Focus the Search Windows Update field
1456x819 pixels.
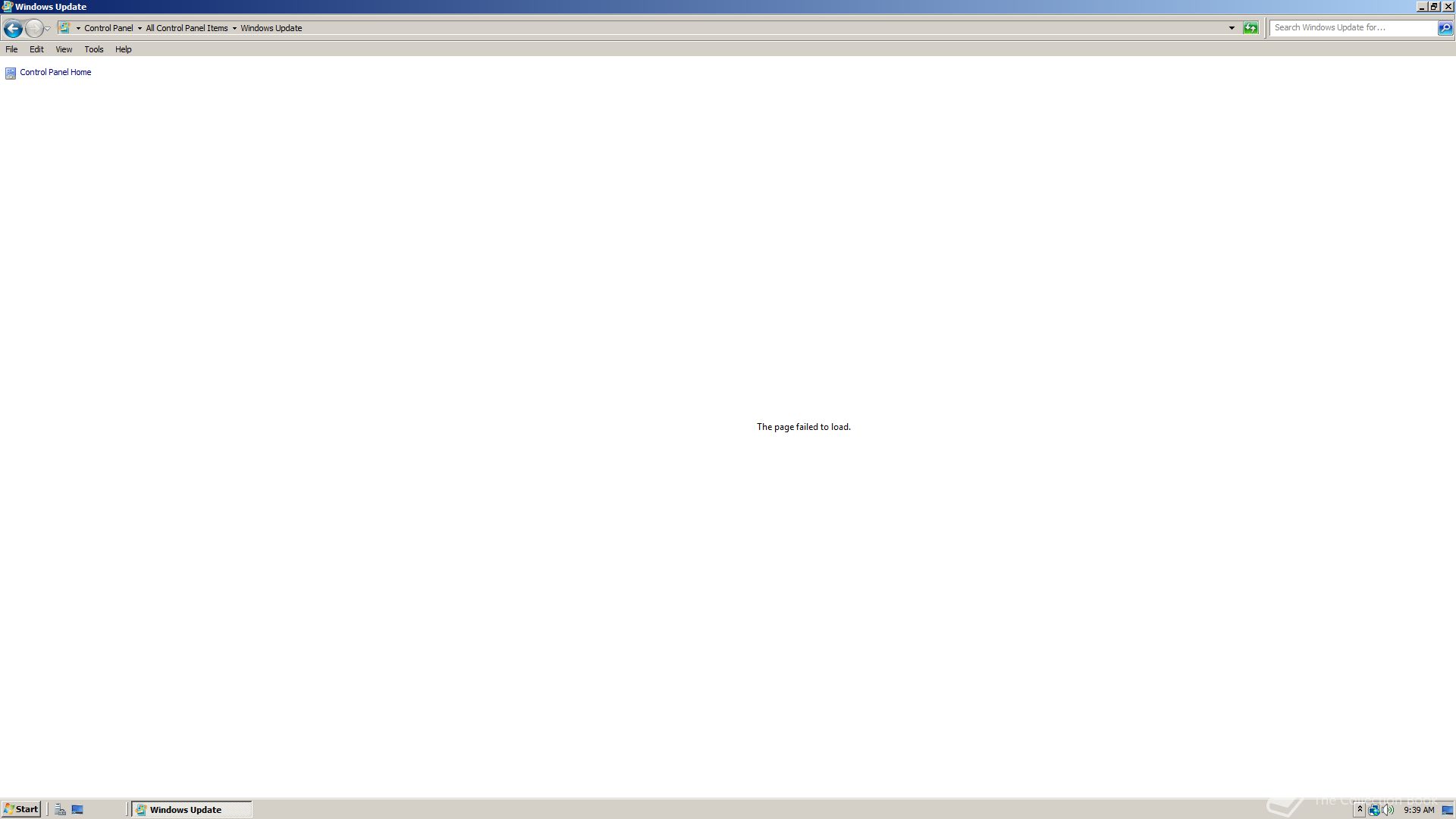[1354, 27]
